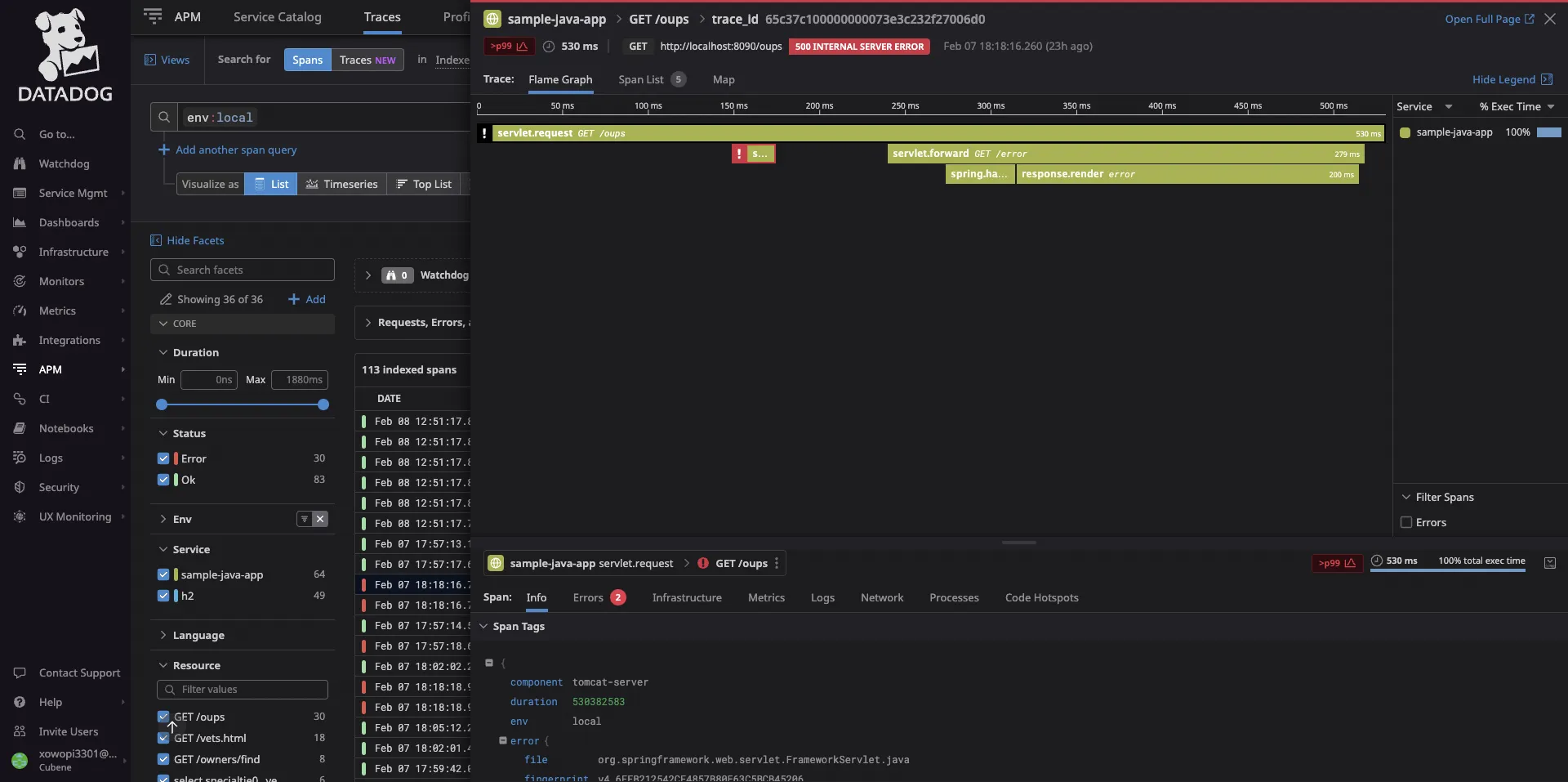Open the Help question-mark icon
Screen dimensions: 1568x782
point(20,702)
